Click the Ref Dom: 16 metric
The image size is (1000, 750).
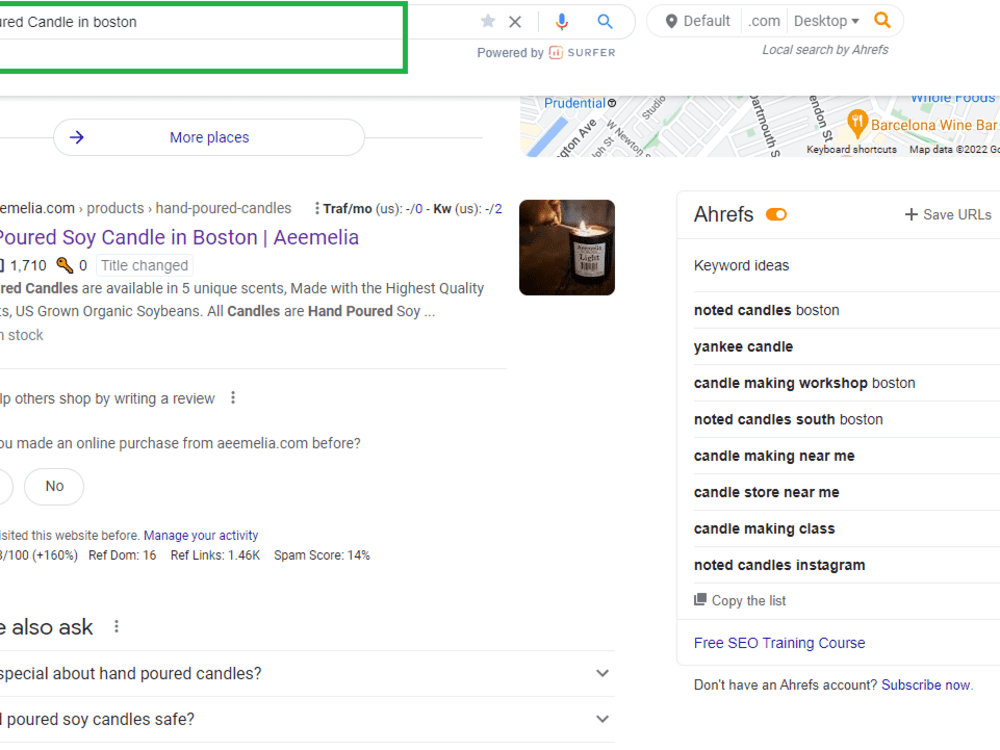click(x=122, y=555)
